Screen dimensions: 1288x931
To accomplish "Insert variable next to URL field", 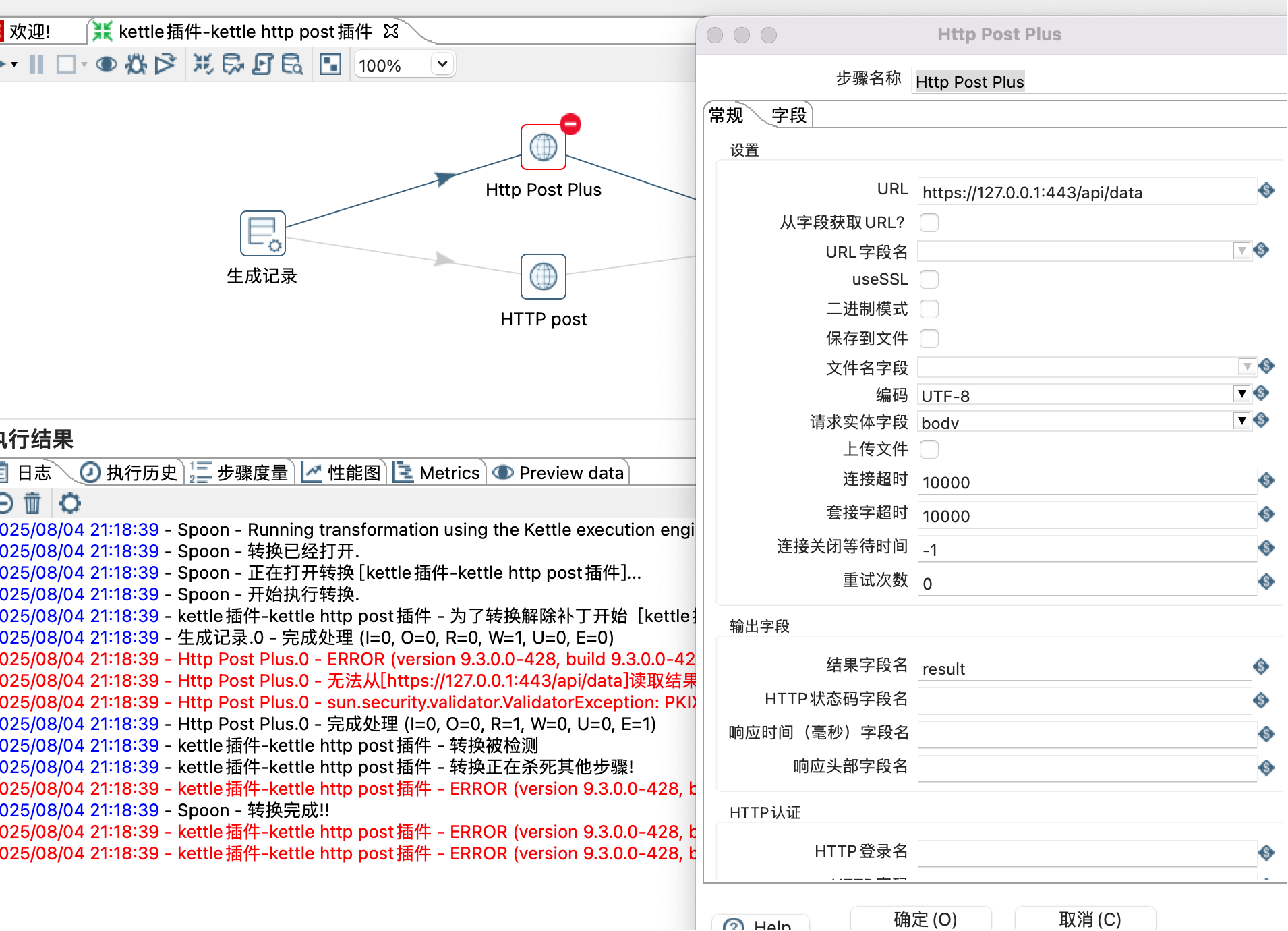I will click(x=1266, y=191).
